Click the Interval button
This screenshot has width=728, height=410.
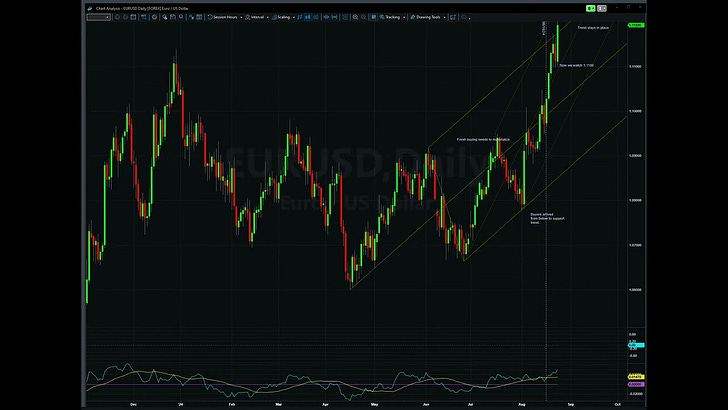click(254, 17)
